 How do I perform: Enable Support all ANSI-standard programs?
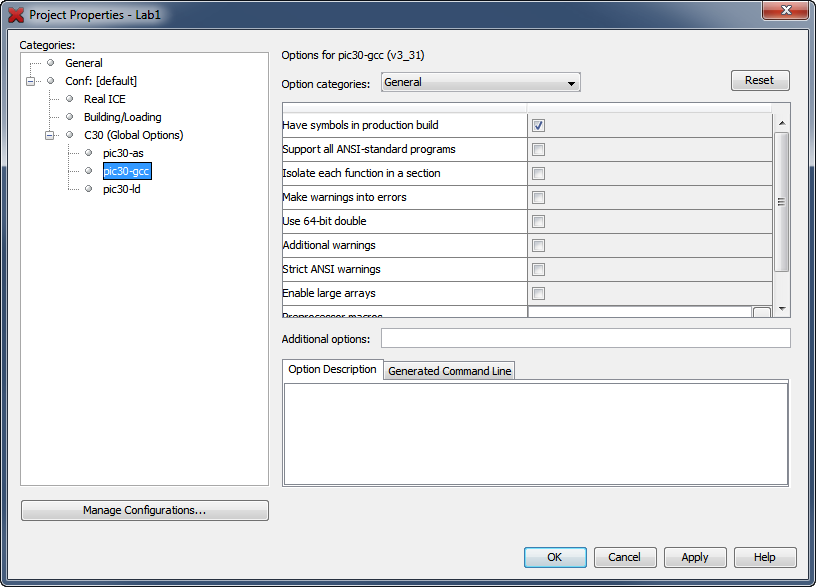(537, 148)
